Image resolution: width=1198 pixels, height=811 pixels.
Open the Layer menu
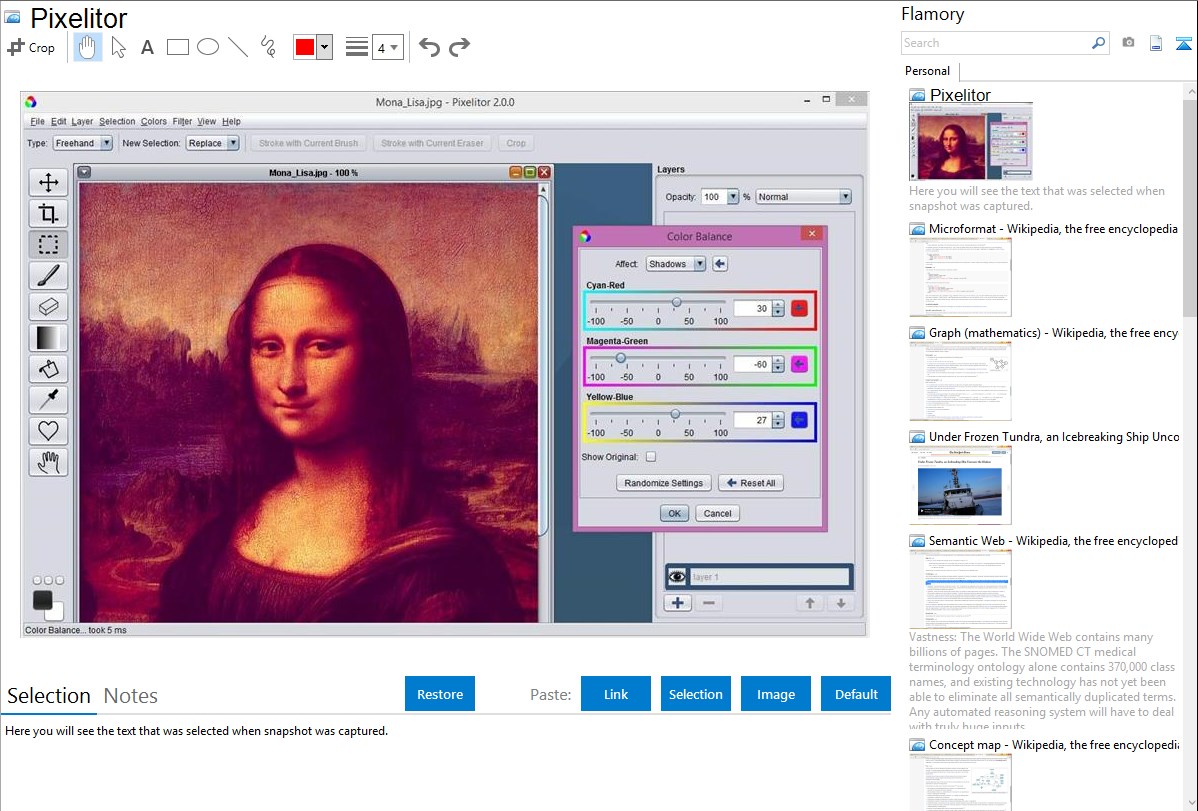click(82, 122)
